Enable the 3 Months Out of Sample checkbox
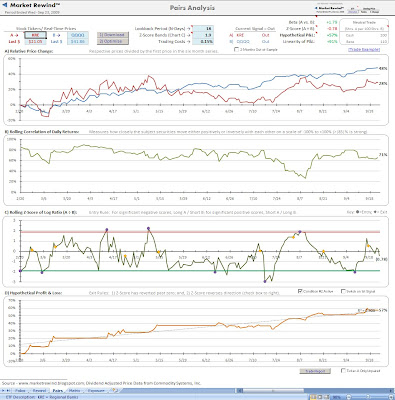The width and height of the screenshot is (395, 400). coord(236,50)
